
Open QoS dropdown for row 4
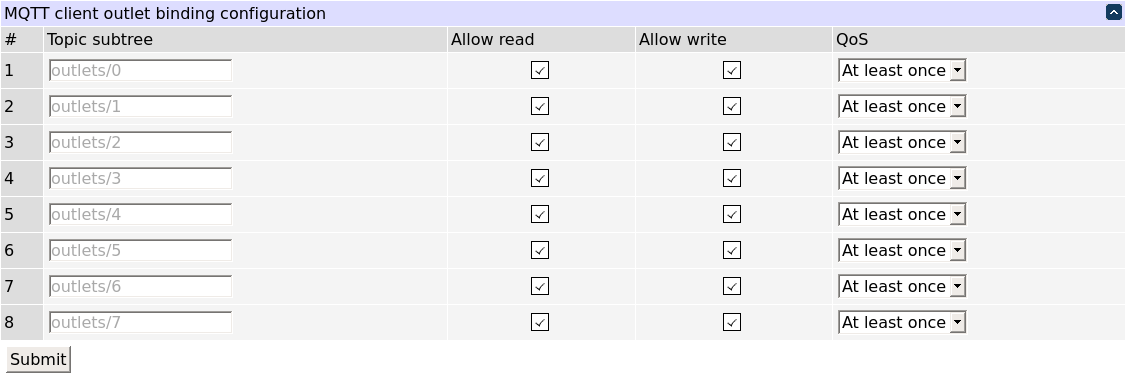(x=902, y=178)
